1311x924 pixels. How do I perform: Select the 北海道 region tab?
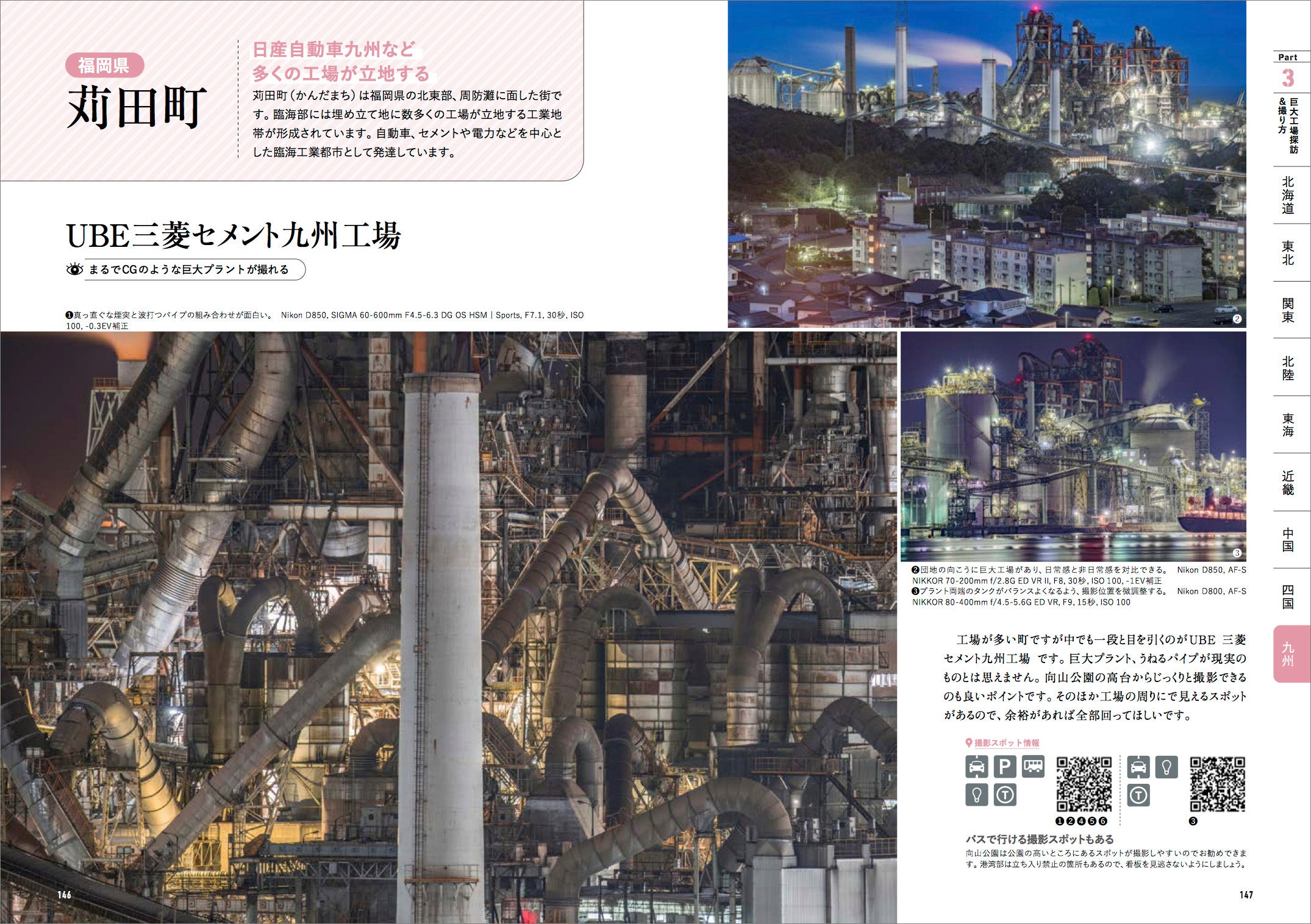point(1287,195)
